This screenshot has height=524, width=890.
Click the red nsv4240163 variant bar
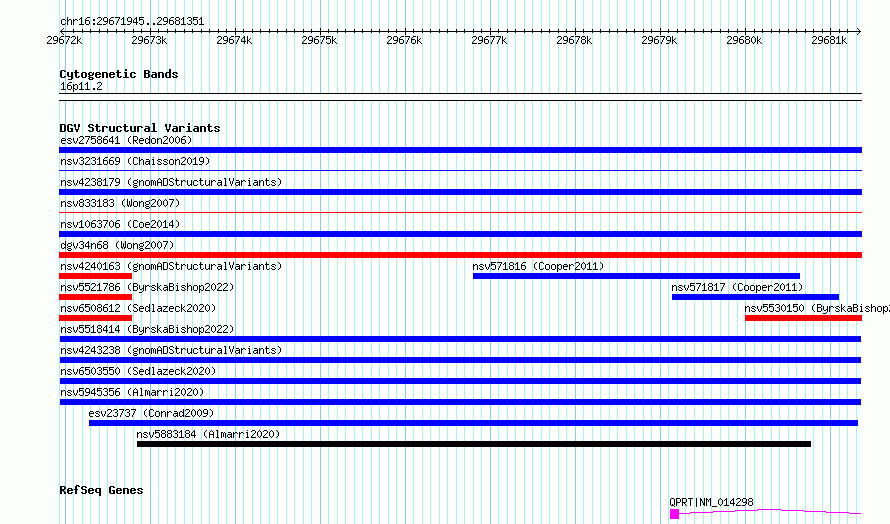(x=95, y=276)
